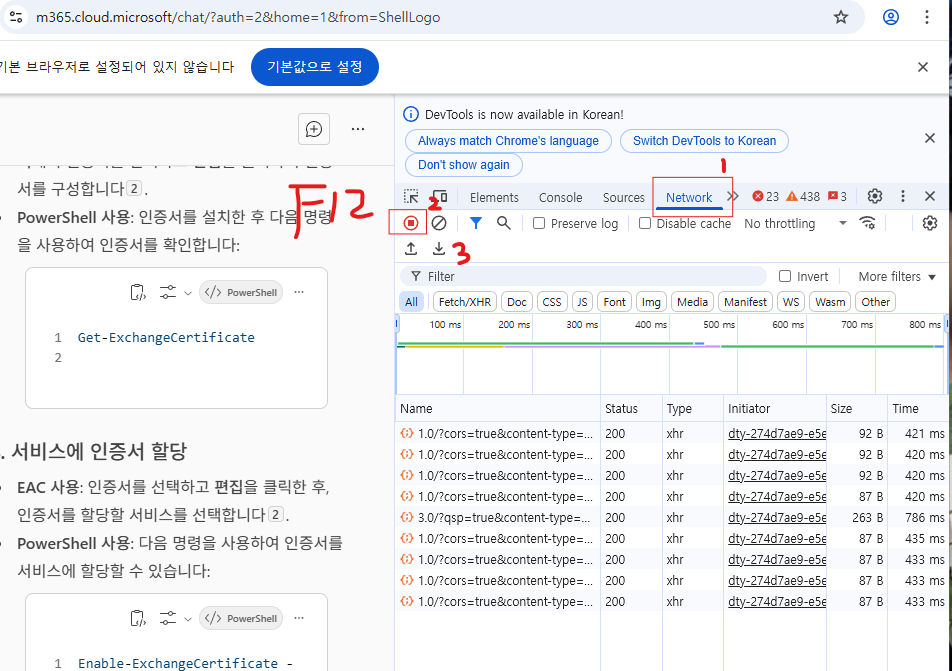Select the Wasm filter chip
The width and height of the screenshot is (952, 671).
(830, 302)
